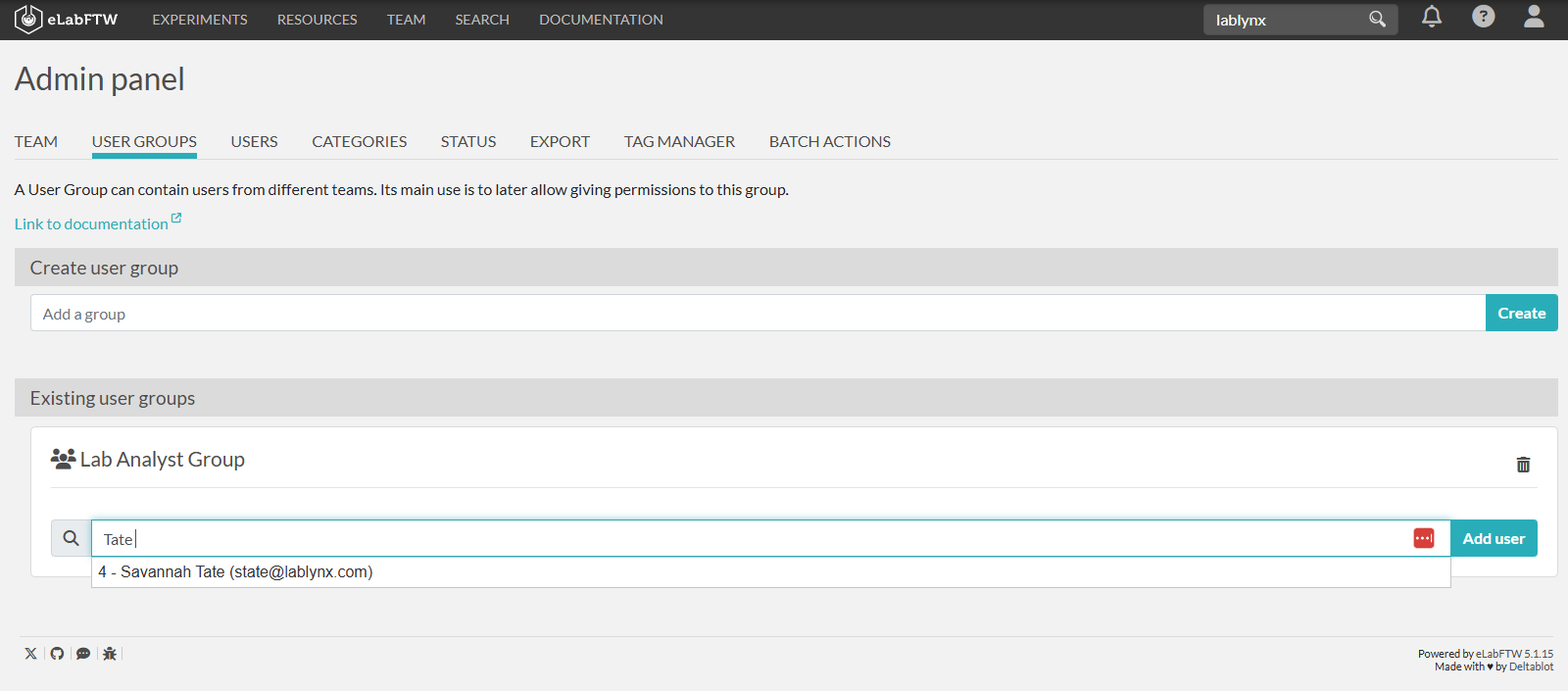Open the user profile menu

click(1534, 17)
